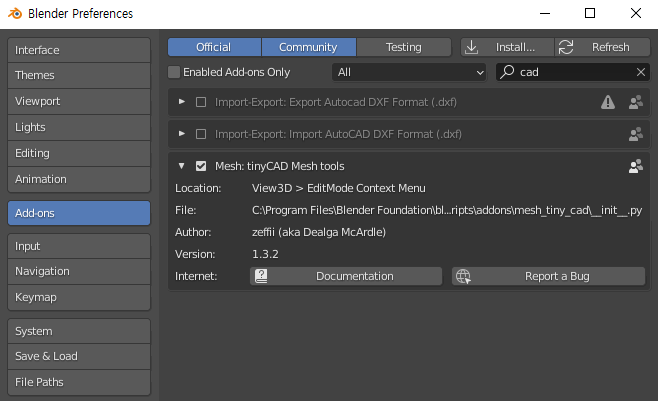Clear the search text with the X icon
The height and width of the screenshot is (401, 658).
click(x=640, y=72)
